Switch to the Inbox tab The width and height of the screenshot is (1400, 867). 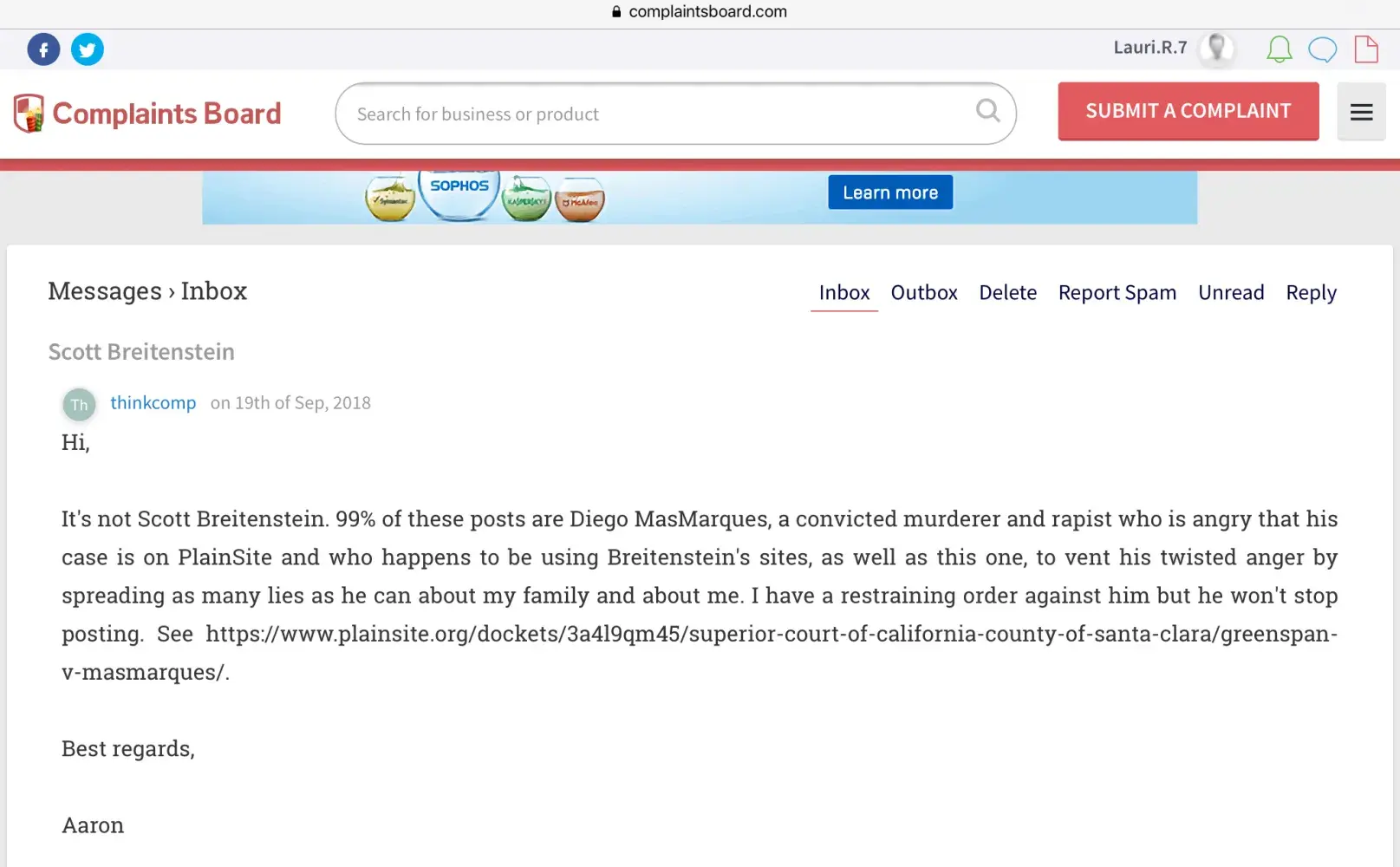point(843,293)
